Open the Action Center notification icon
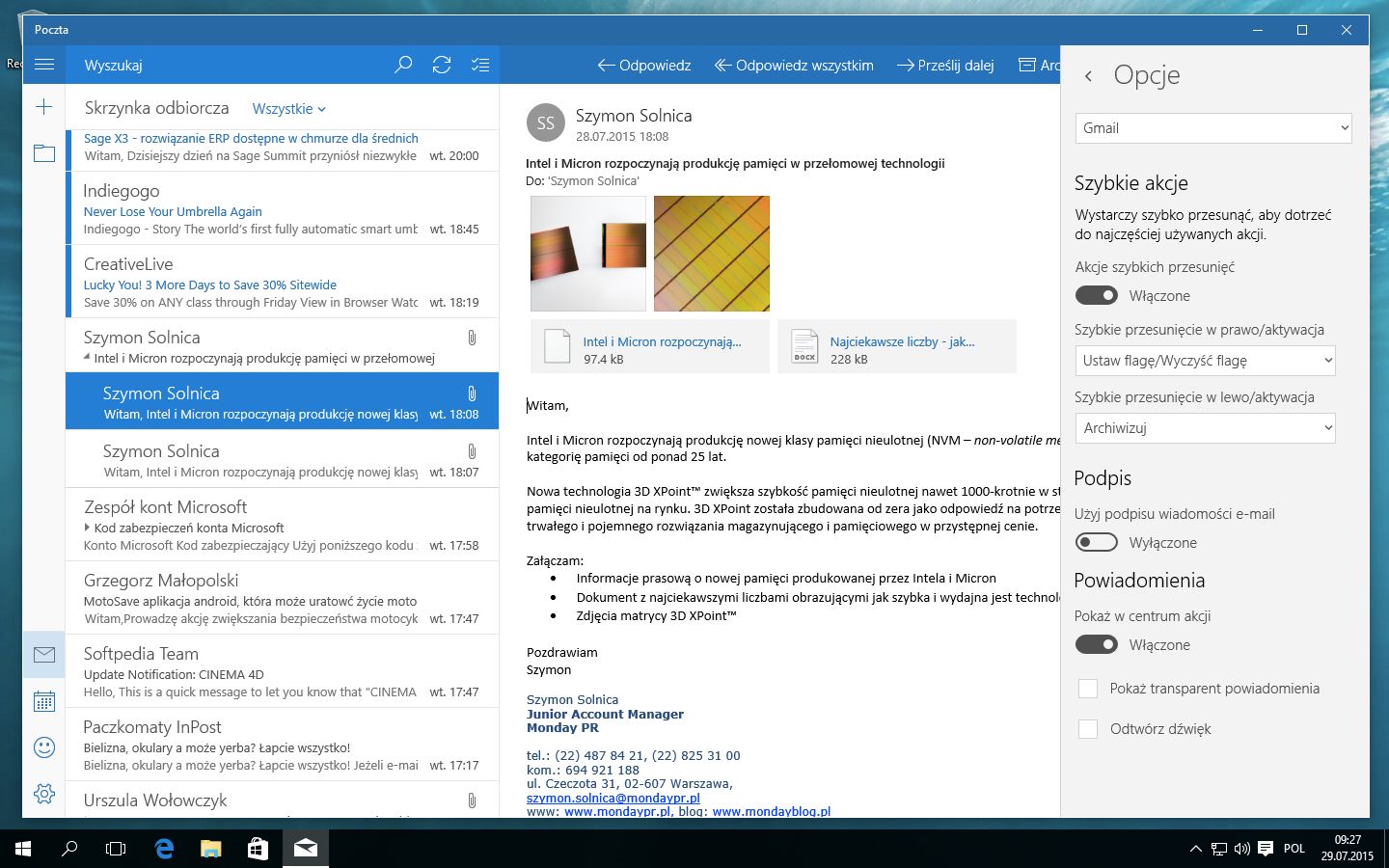This screenshot has height=868, width=1389. pos(1266,849)
